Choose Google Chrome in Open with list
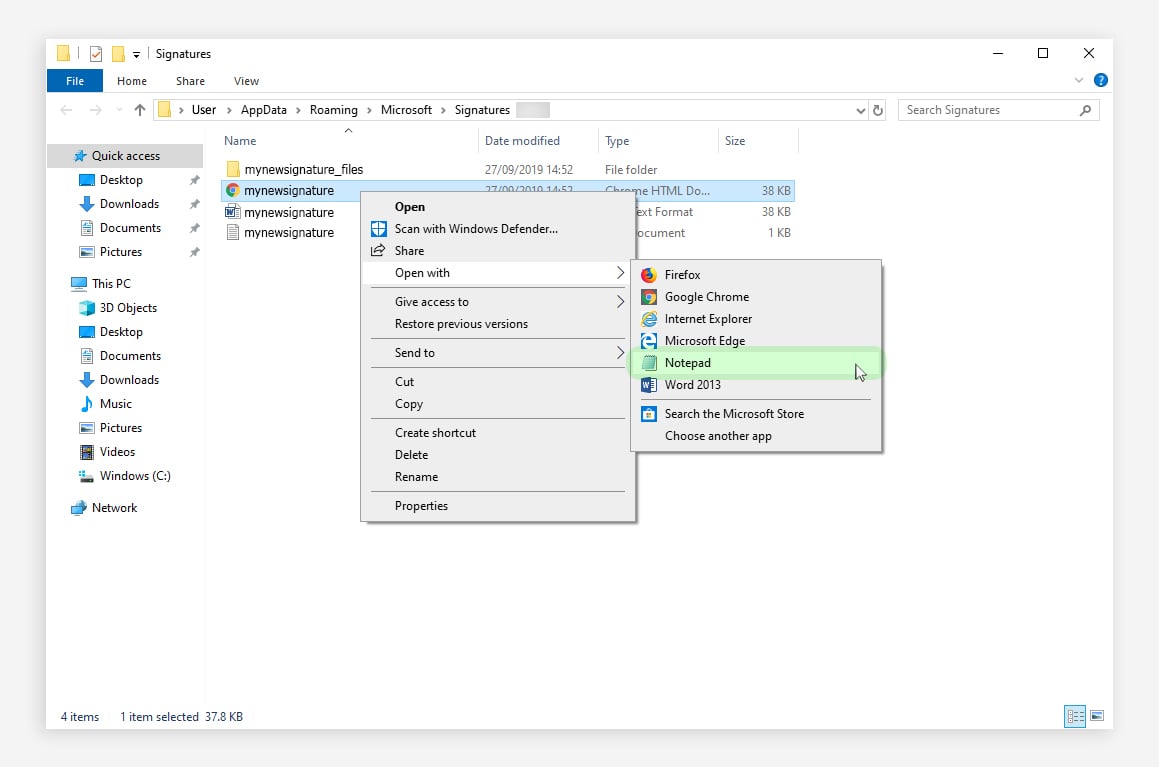Screen dimensions: 1159x767 pyautogui.click(x=755, y=297)
